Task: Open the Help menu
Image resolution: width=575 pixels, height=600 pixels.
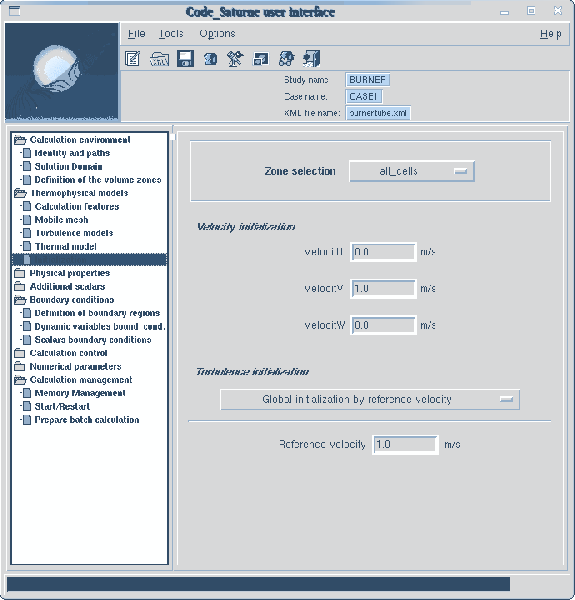Action: coord(551,34)
